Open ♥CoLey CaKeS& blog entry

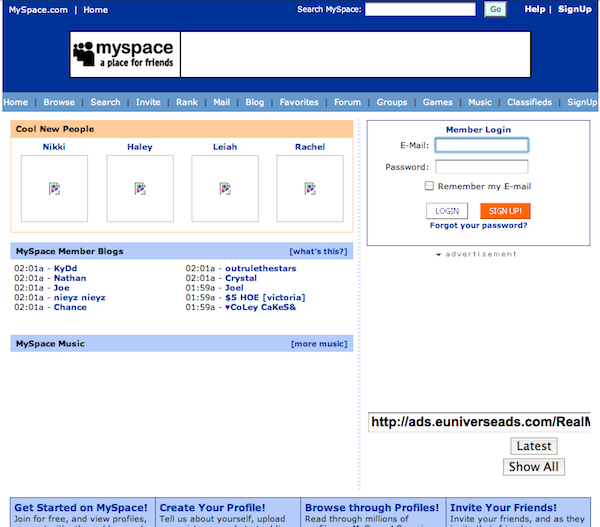[x=261, y=307]
